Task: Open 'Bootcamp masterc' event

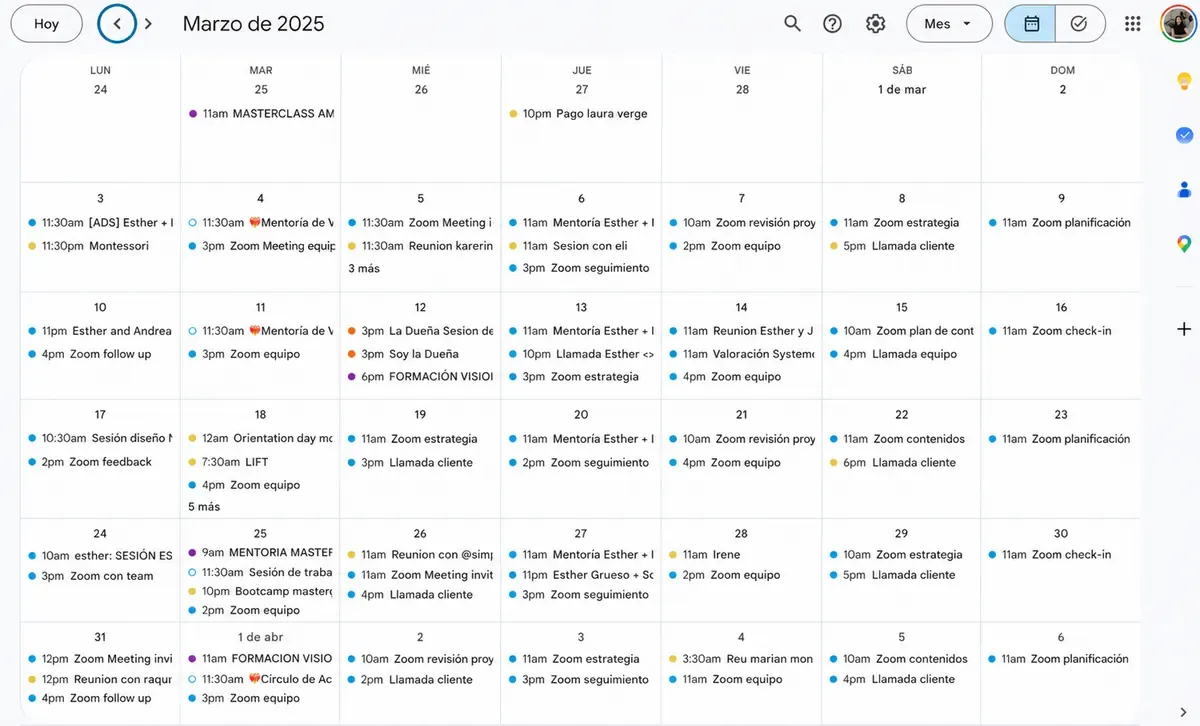Action: pos(261,591)
